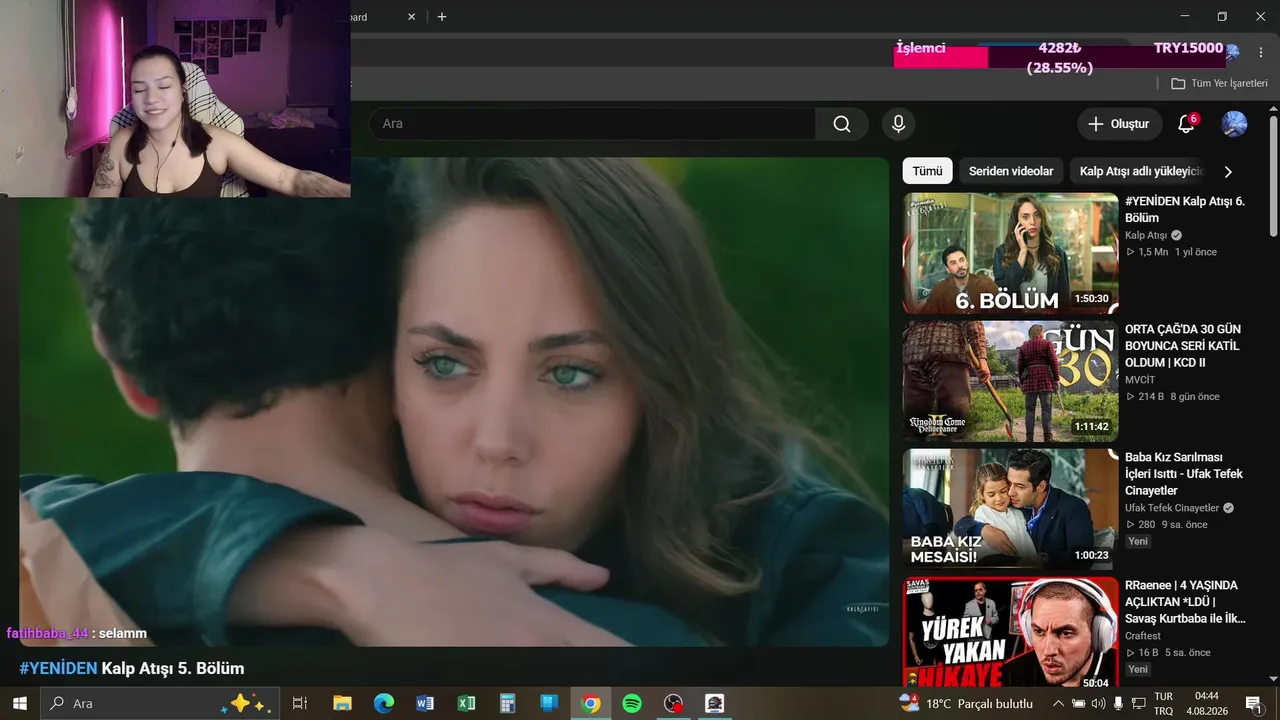Switch keyboard language TUR TRQ
Screen dimensions: 1280x720
point(1164,703)
